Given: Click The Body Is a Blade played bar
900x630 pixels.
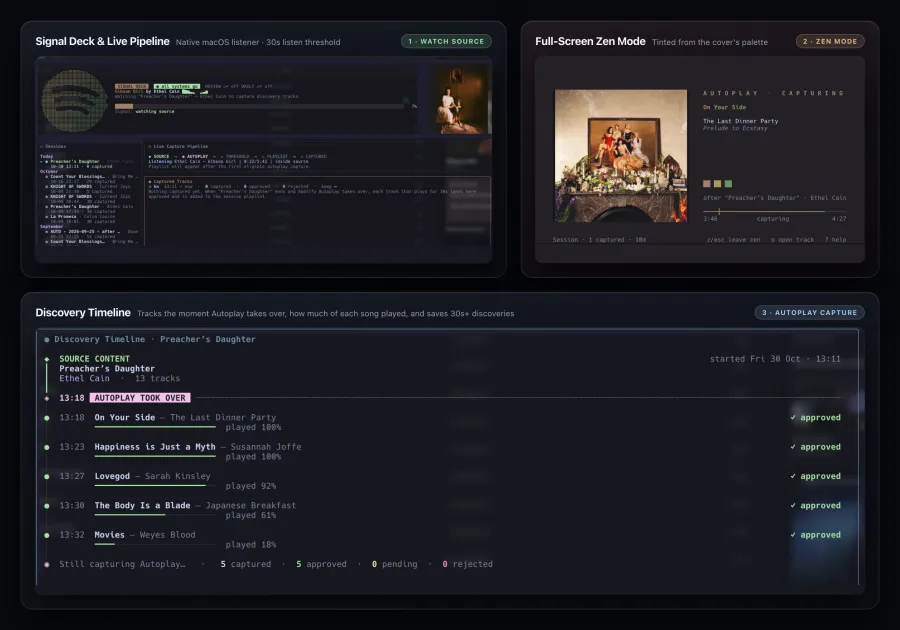Looking at the screenshot, I should coord(155,515).
